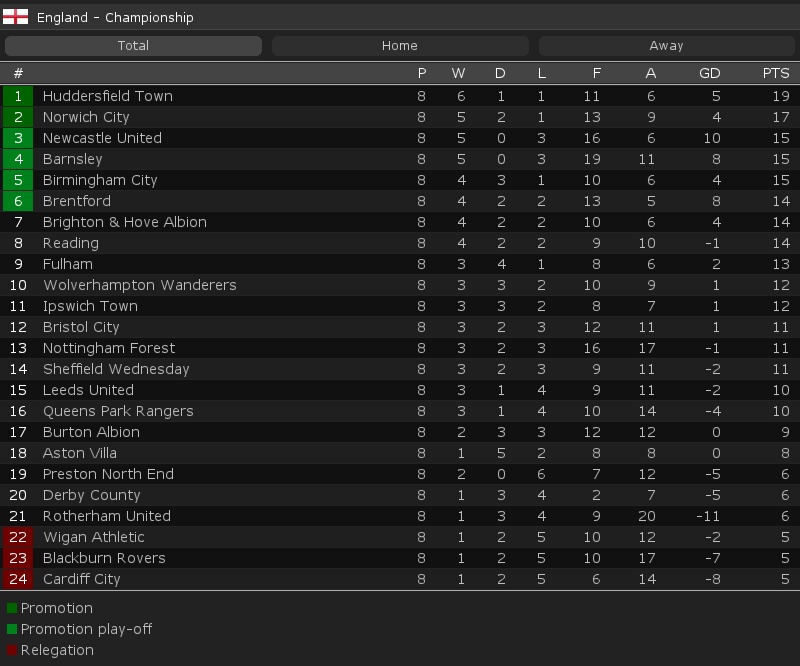Click the # rank column header
800x666 pixels.
[18, 73]
